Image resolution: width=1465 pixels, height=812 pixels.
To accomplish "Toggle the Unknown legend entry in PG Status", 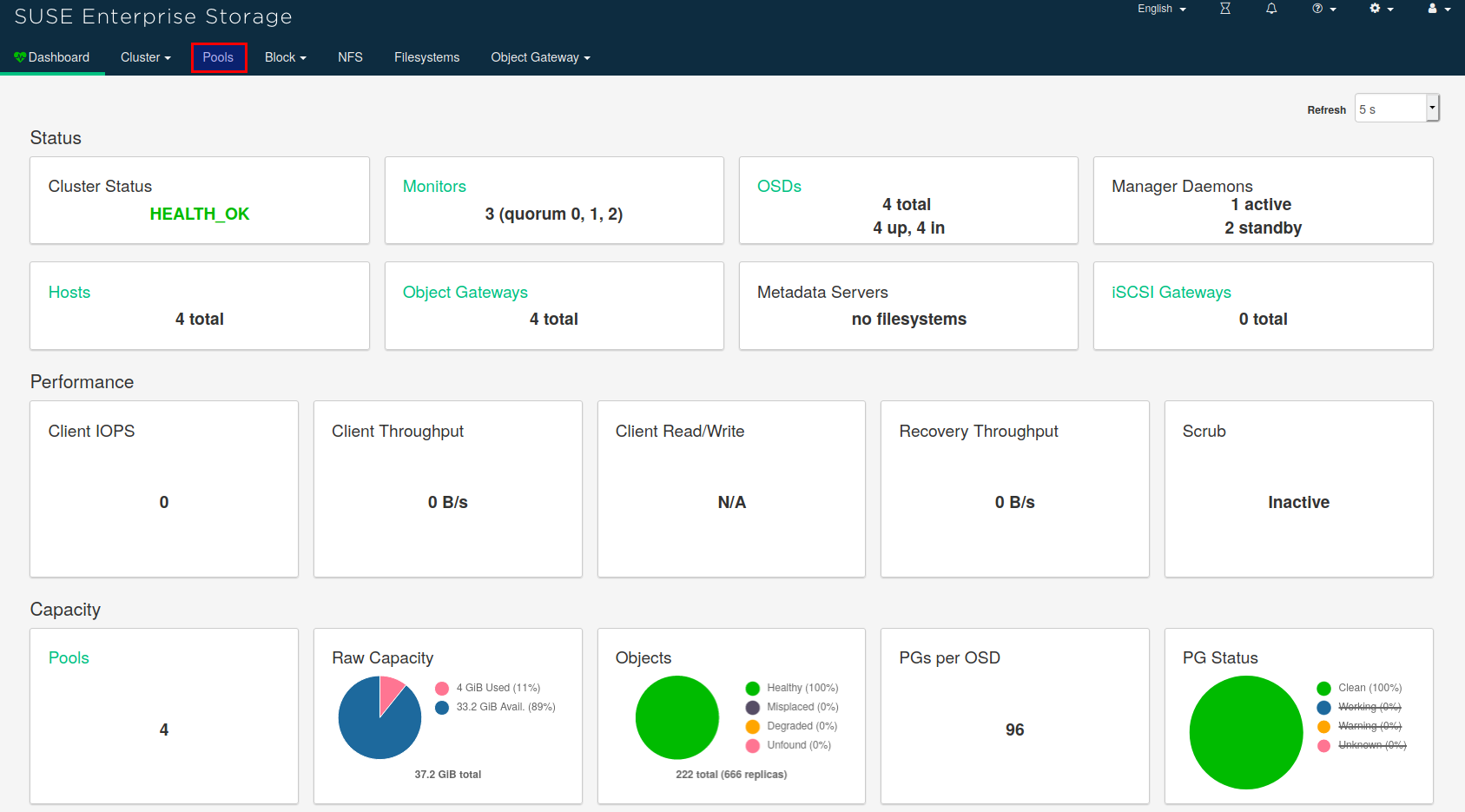I will [1371, 745].
